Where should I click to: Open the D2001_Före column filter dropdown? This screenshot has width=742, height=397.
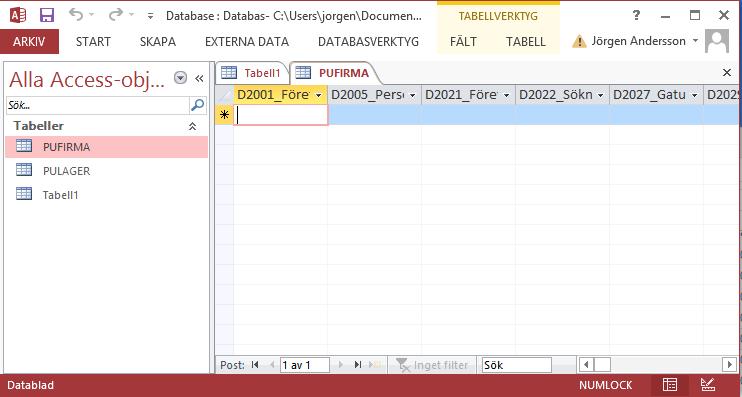318,95
